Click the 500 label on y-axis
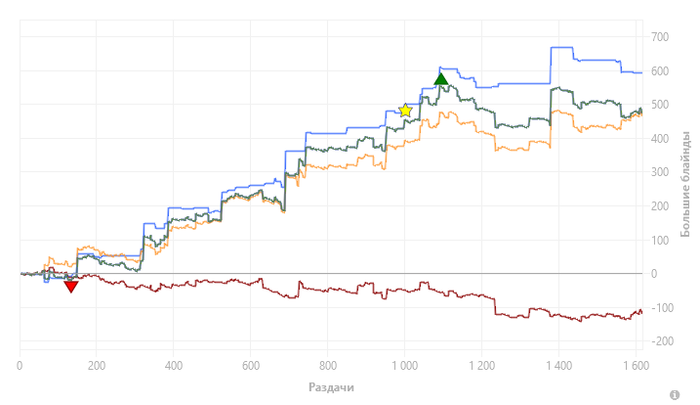Viewport: 700px width, 405px height. 659,105
